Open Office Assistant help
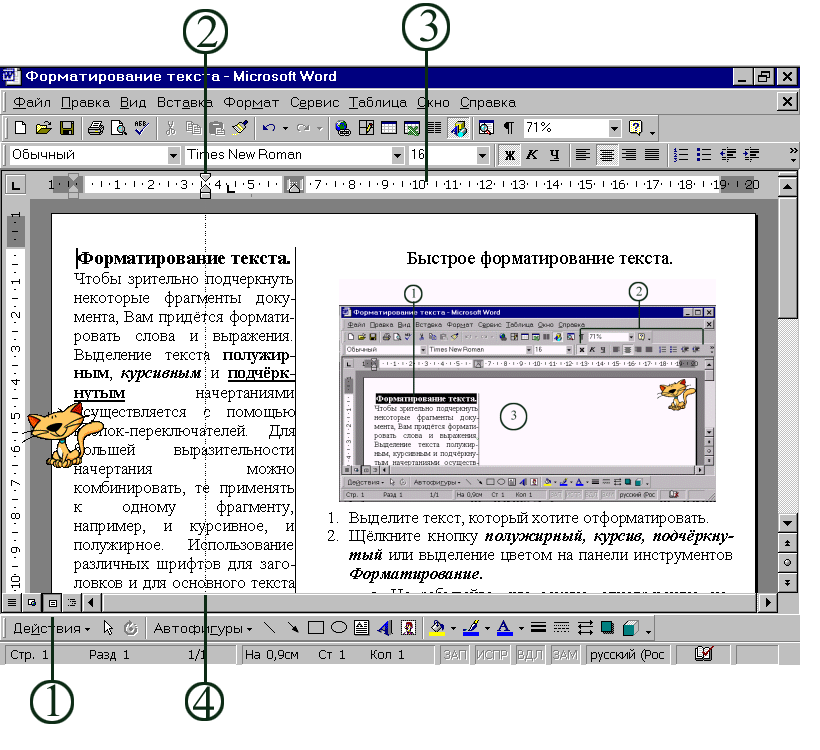Screen dimensions: 820x750 635,128
